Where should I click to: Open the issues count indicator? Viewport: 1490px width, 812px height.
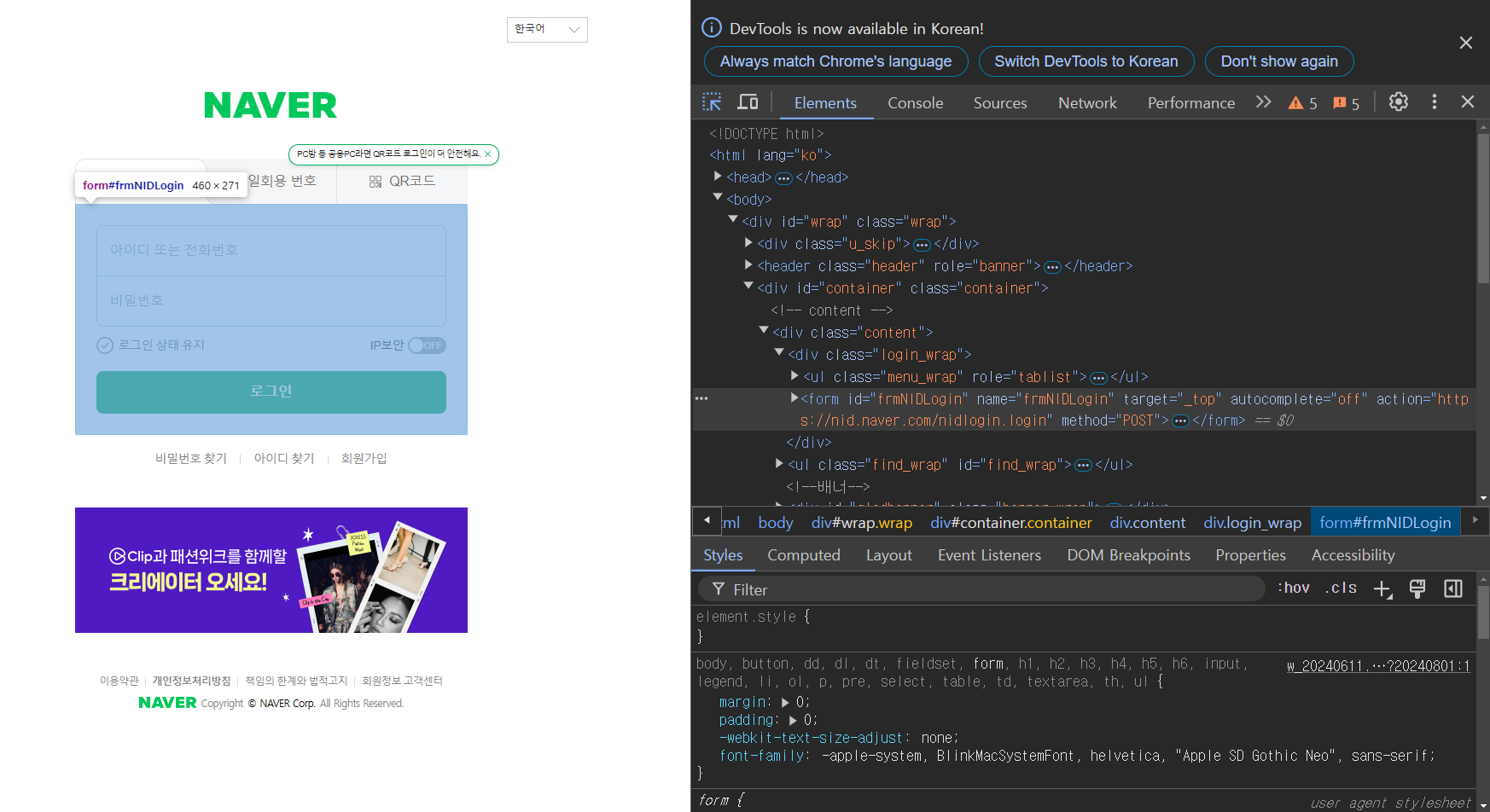1346,103
